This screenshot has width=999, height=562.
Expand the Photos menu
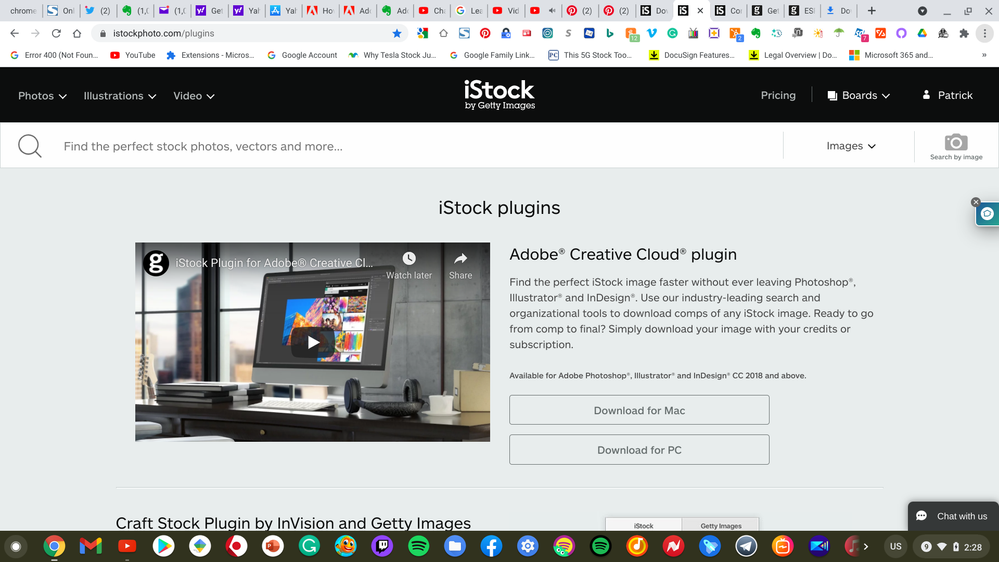pyautogui.click(x=42, y=96)
